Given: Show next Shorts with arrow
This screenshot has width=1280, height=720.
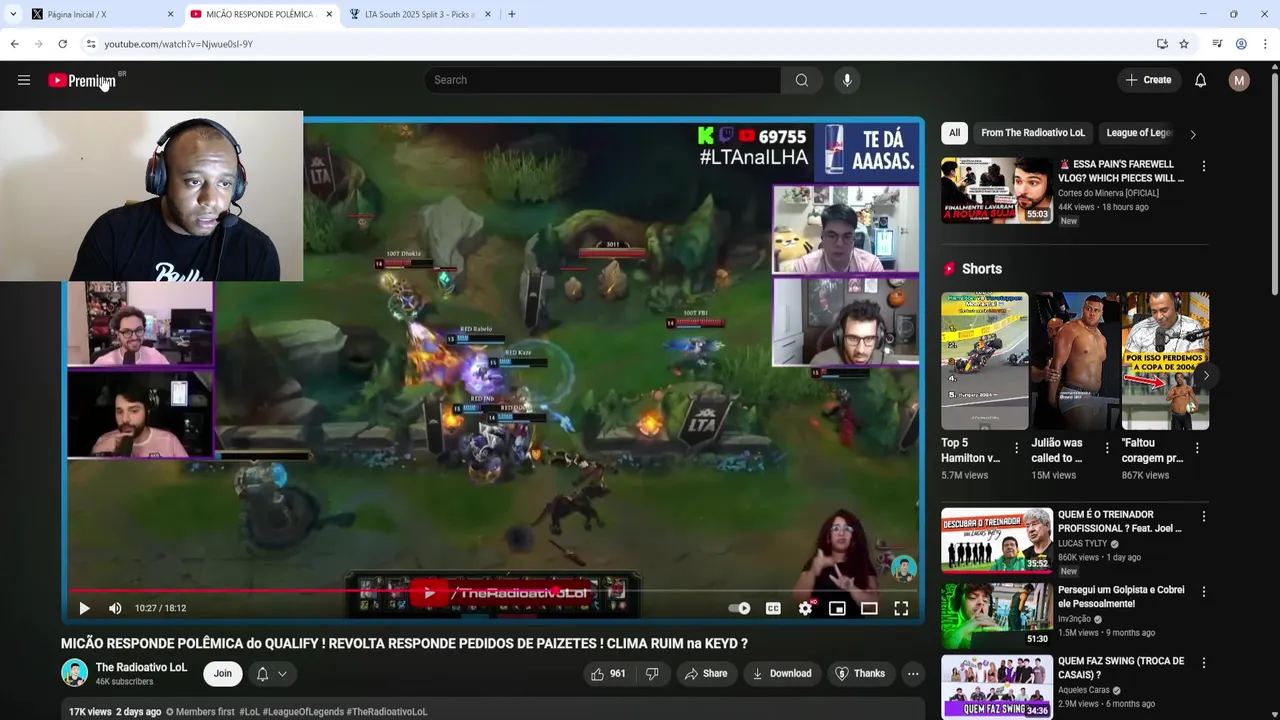Looking at the screenshot, I should click(1206, 376).
